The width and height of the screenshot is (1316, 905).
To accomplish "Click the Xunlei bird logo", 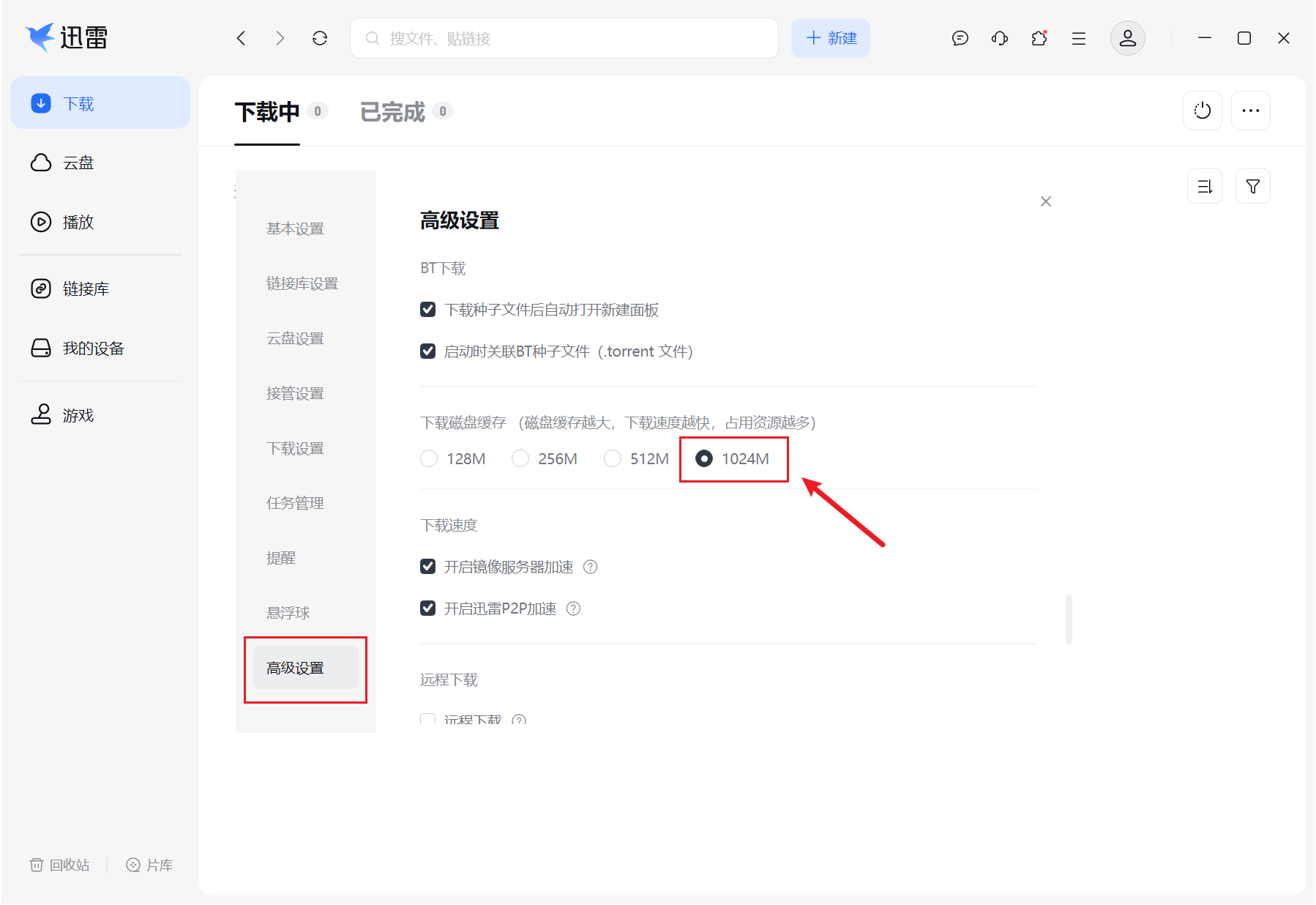I will (40, 37).
